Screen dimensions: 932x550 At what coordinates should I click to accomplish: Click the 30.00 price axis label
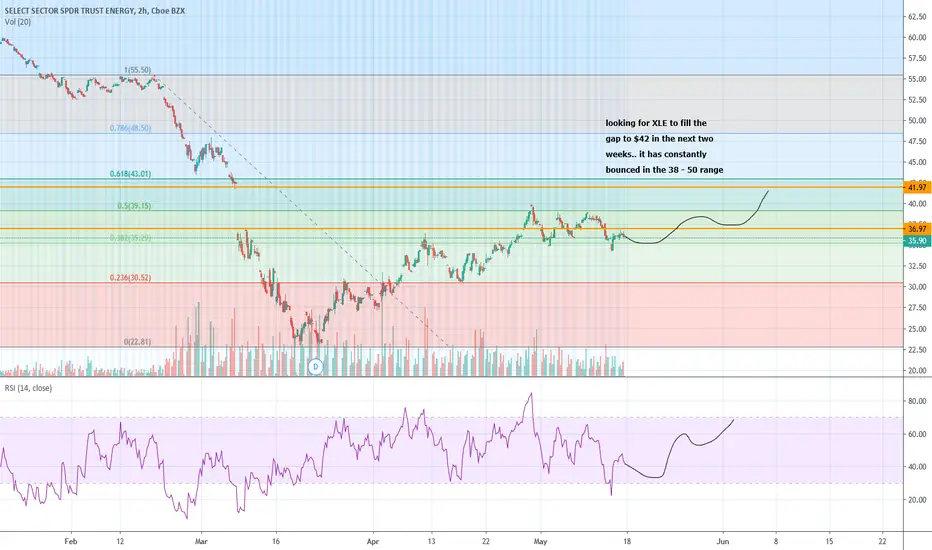coord(917,287)
